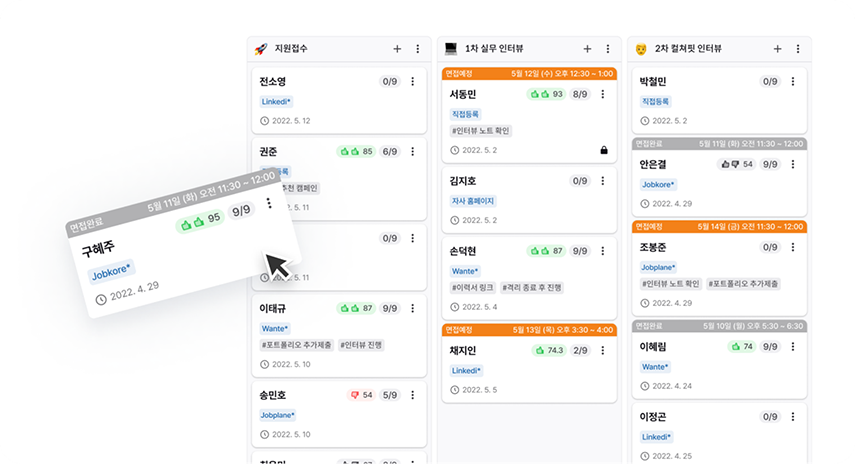This screenshot has width=855, height=464.
Task: Click plus icon in 지원접수 column header
Action: (x=397, y=48)
